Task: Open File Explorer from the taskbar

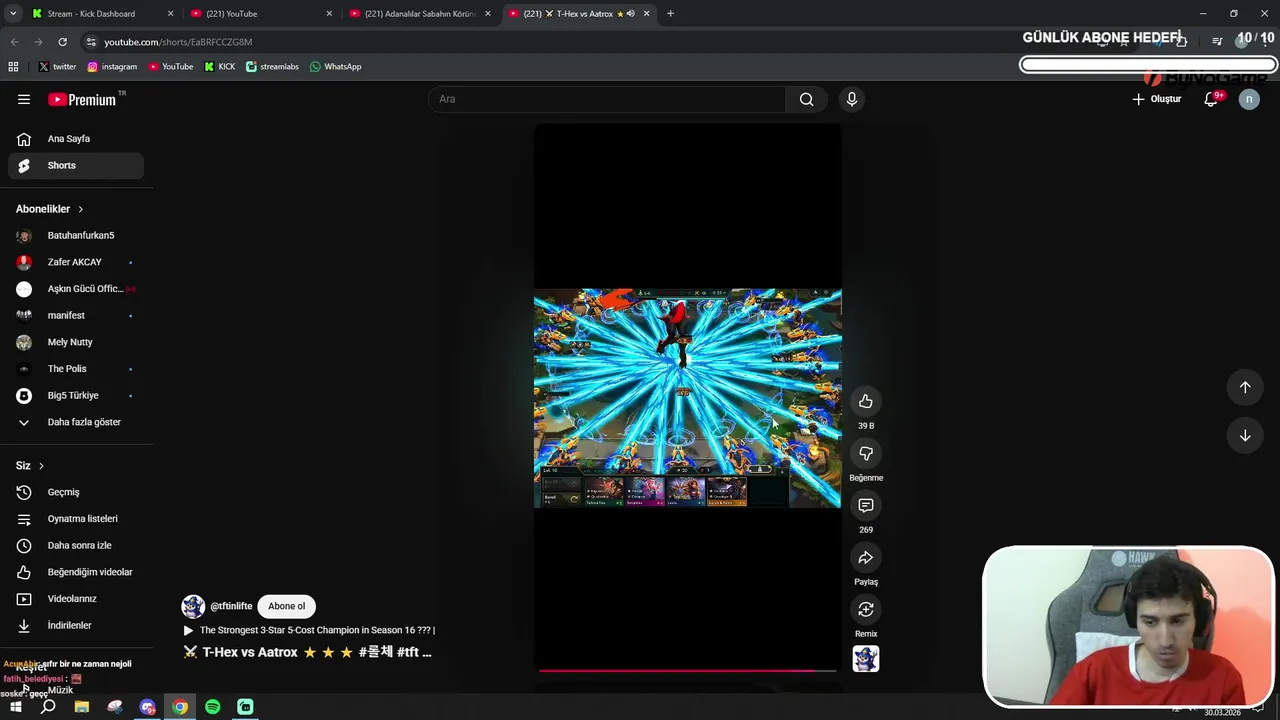Action: (82, 707)
